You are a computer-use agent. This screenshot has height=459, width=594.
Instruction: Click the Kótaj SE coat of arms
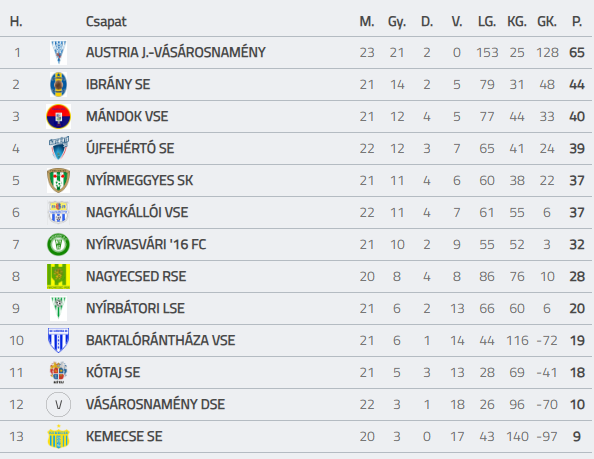click(58, 373)
